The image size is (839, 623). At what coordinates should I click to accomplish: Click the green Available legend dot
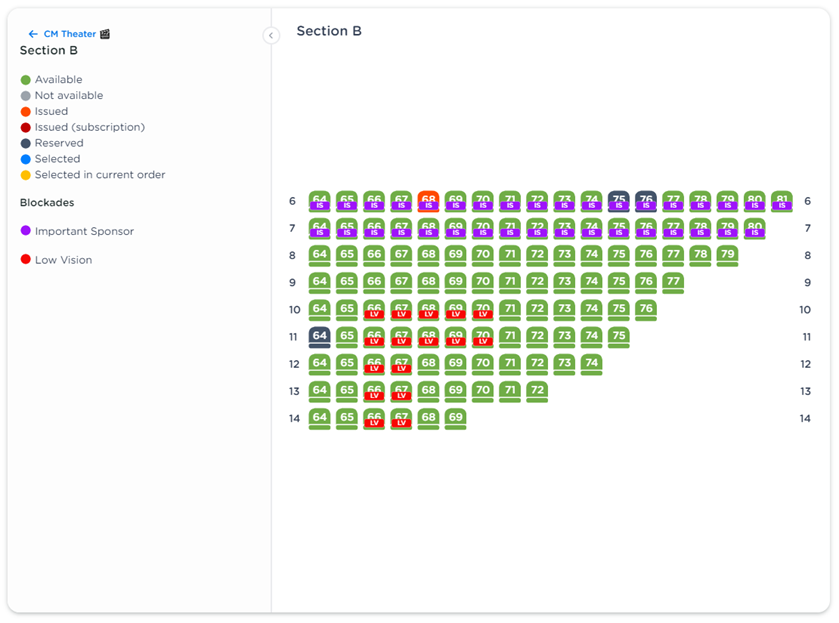click(26, 80)
